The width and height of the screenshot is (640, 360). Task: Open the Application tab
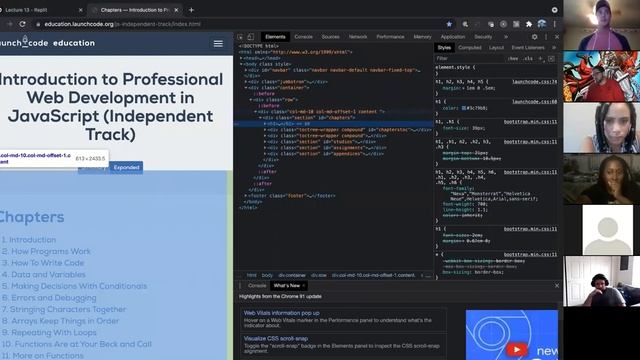tap(453, 37)
